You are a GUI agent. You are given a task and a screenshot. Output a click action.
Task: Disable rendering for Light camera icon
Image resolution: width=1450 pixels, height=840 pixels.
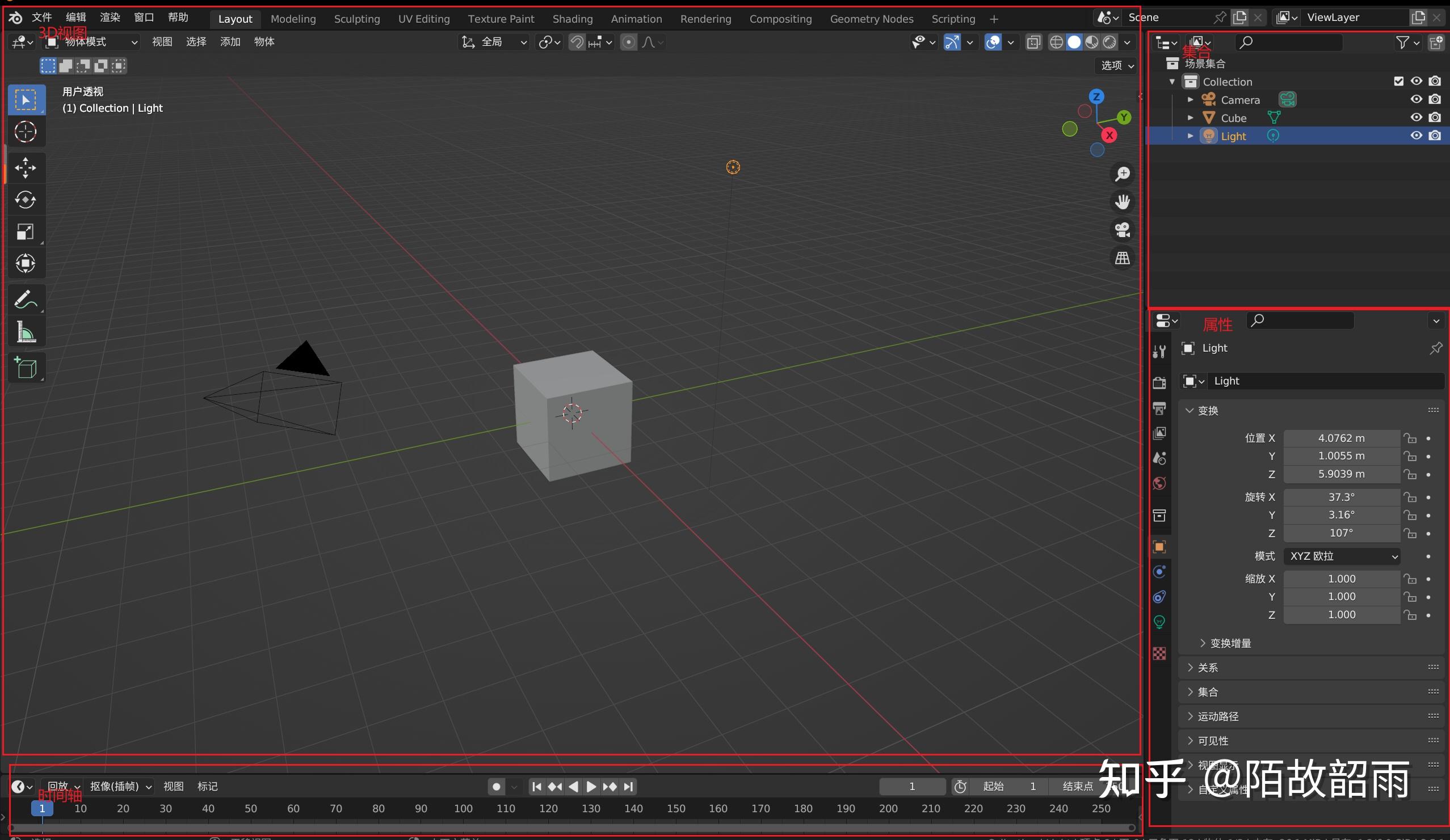[1435, 136]
